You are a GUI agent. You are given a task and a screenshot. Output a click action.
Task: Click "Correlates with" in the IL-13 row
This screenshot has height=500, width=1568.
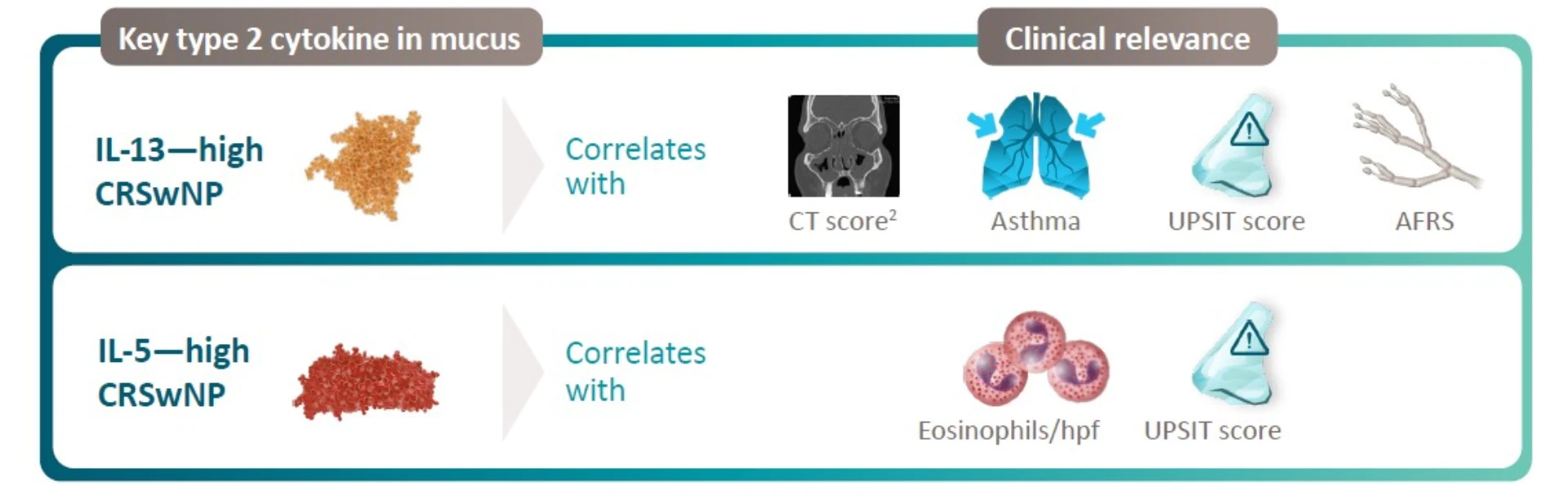tap(635, 166)
